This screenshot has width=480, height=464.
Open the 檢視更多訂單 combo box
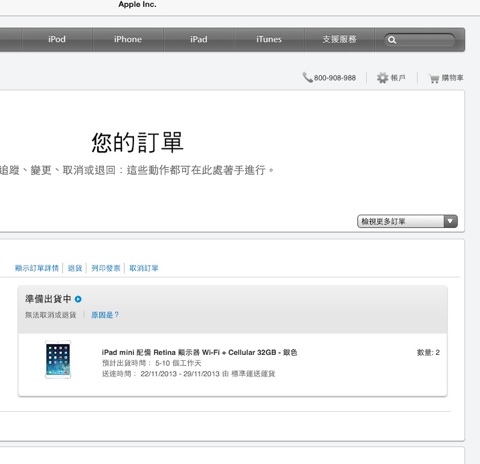tap(407, 221)
